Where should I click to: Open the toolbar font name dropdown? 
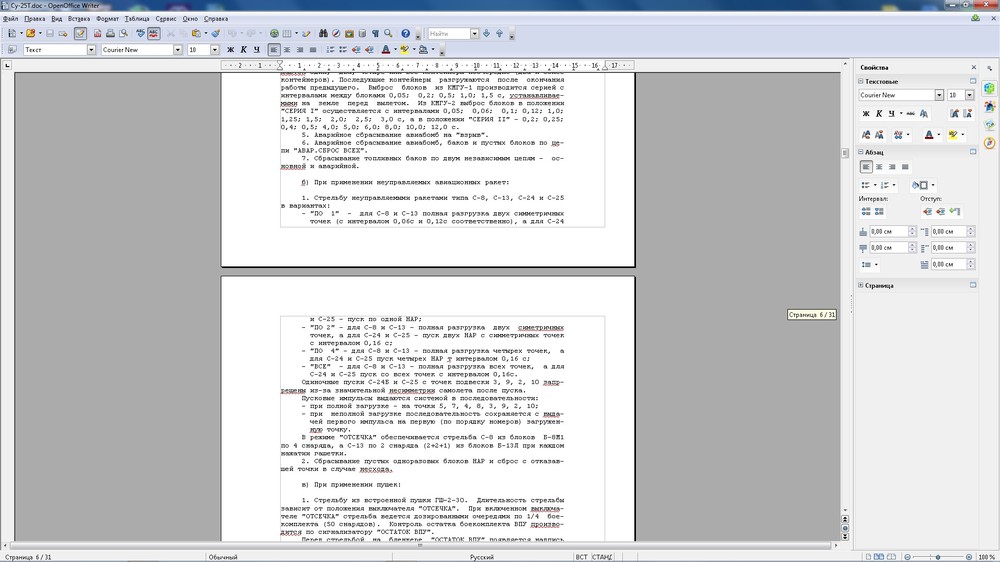click(177, 50)
